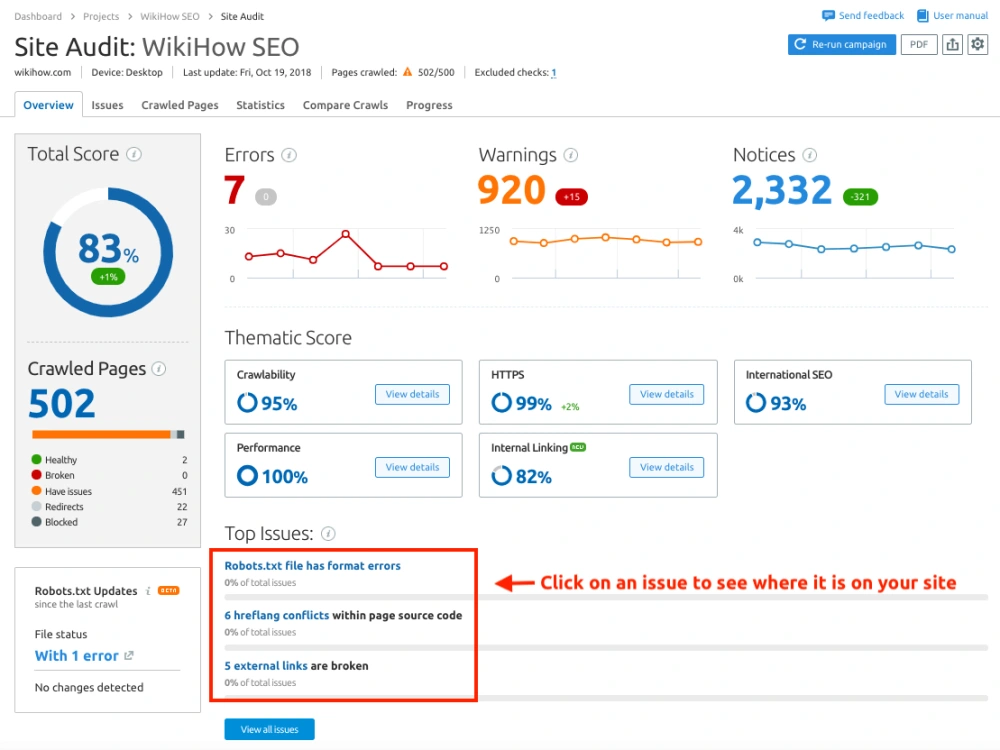
Task: Click the Errors info icon
Action: (x=289, y=155)
